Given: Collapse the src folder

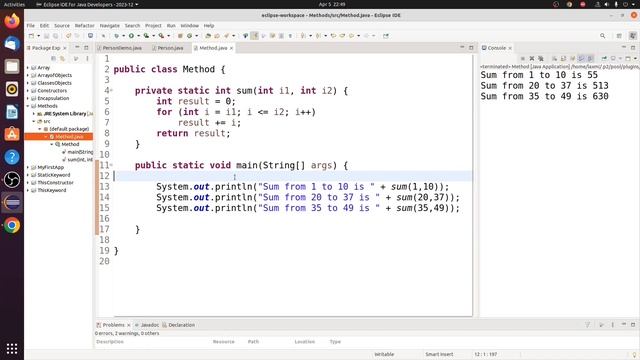Looking at the screenshot, I should pyautogui.click(x=34, y=121).
